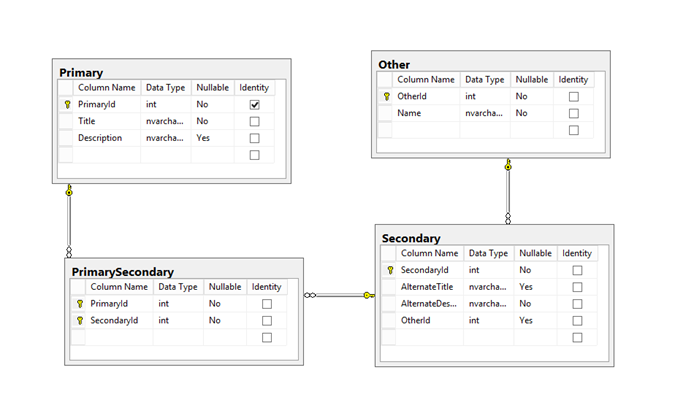The image size is (675, 408).
Task: Click the relationship key endpoint below Primary table
Action: click(x=69, y=190)
